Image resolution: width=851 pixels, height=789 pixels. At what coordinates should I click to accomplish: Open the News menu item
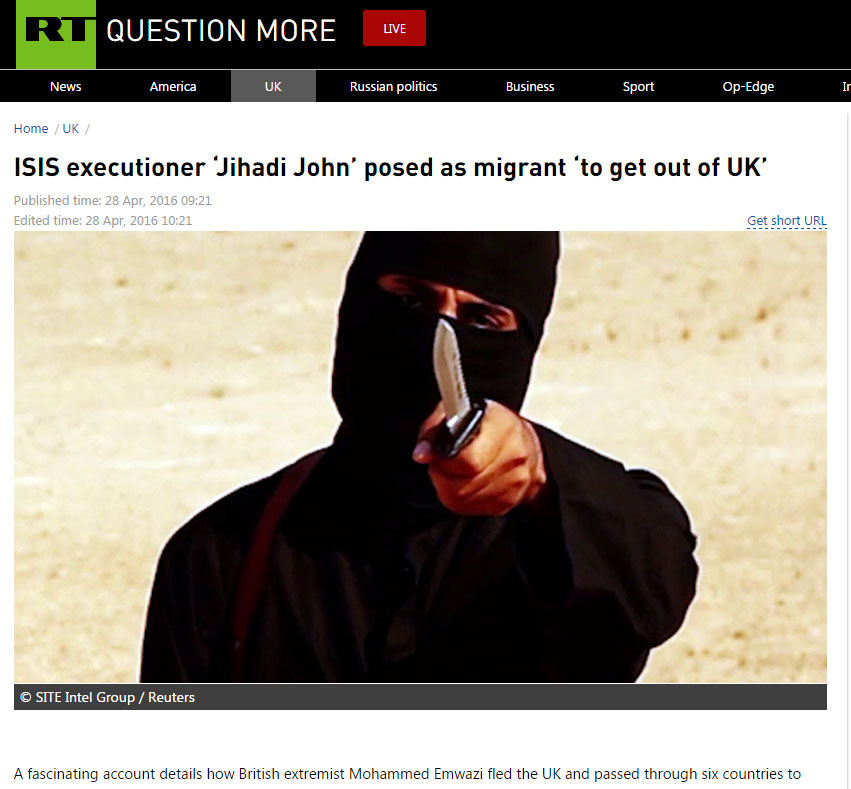coord(66,86)
